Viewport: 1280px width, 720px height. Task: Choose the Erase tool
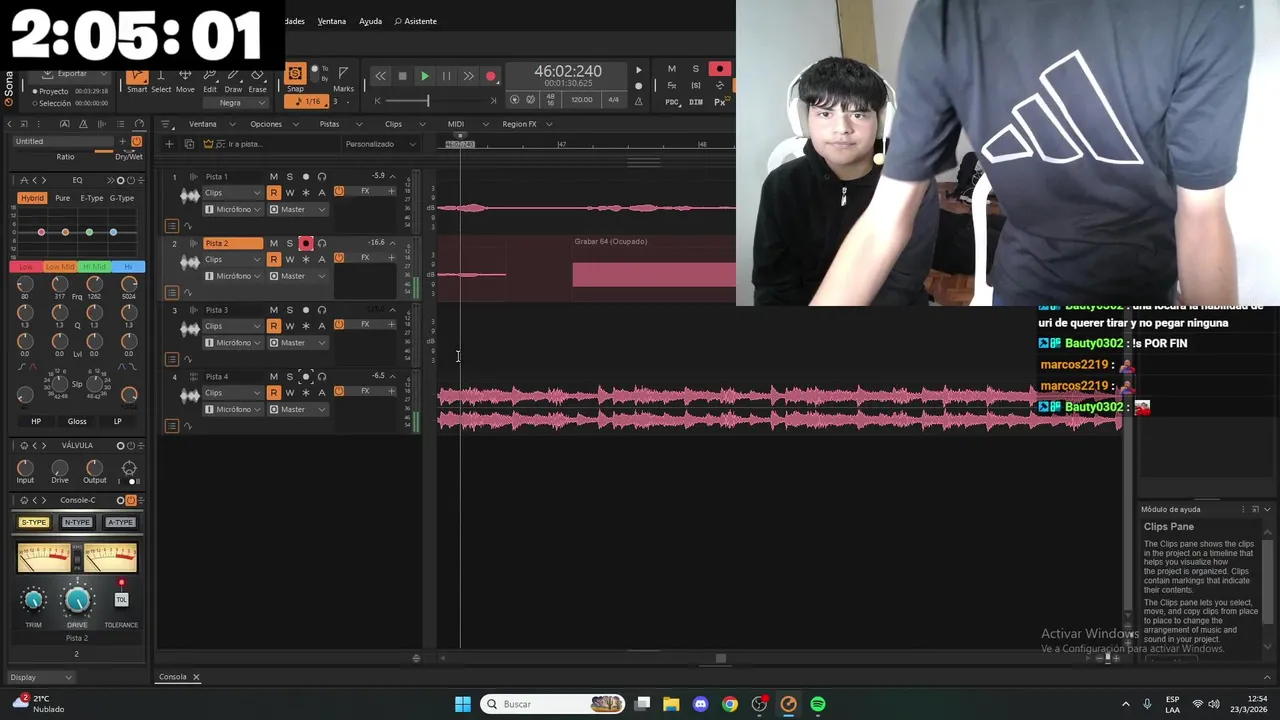click(x=257, y=79)
